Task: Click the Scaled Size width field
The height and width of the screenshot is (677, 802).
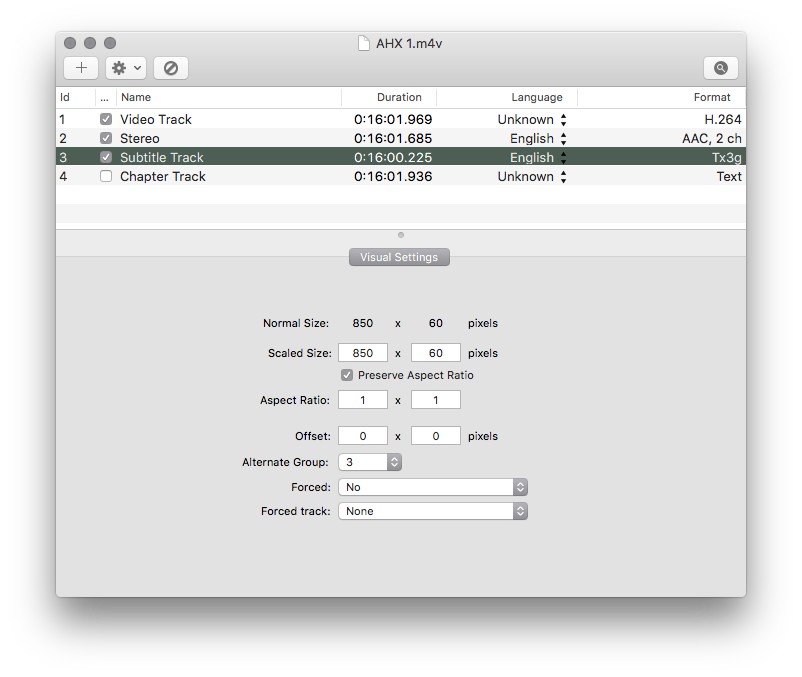Action: coord(363,353)
